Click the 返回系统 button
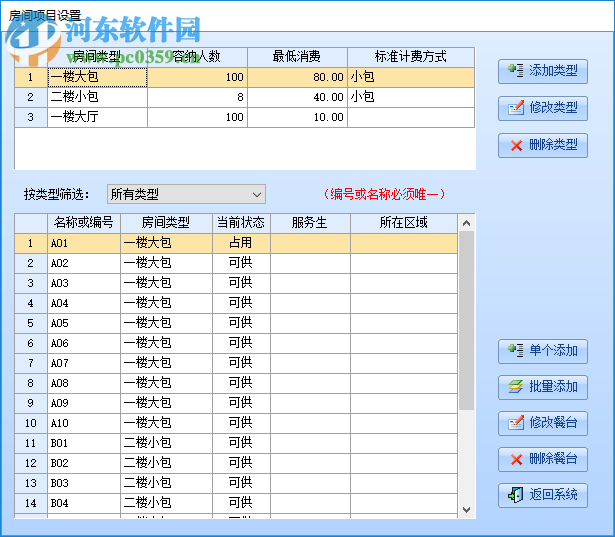The height and width of the screenshot is (537, 615). (543, 495)
